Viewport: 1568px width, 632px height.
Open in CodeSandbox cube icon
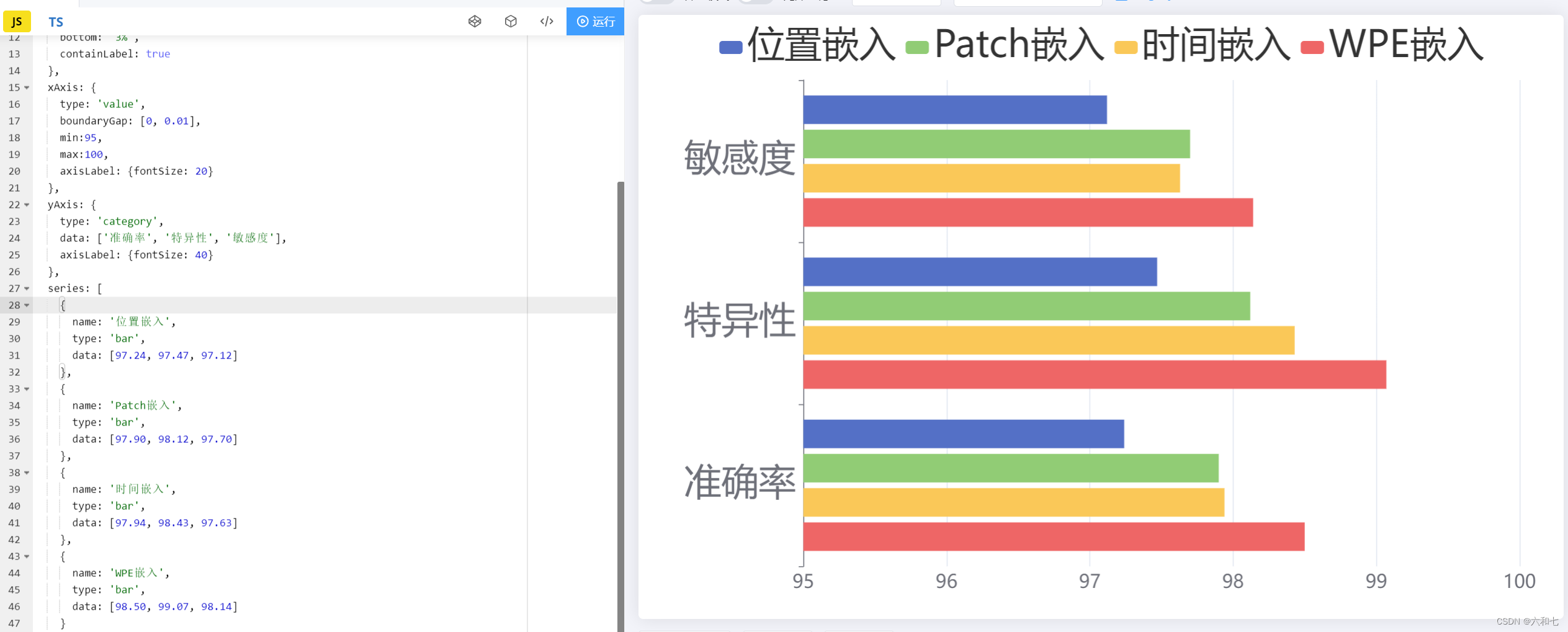click(x=511, y=22)
